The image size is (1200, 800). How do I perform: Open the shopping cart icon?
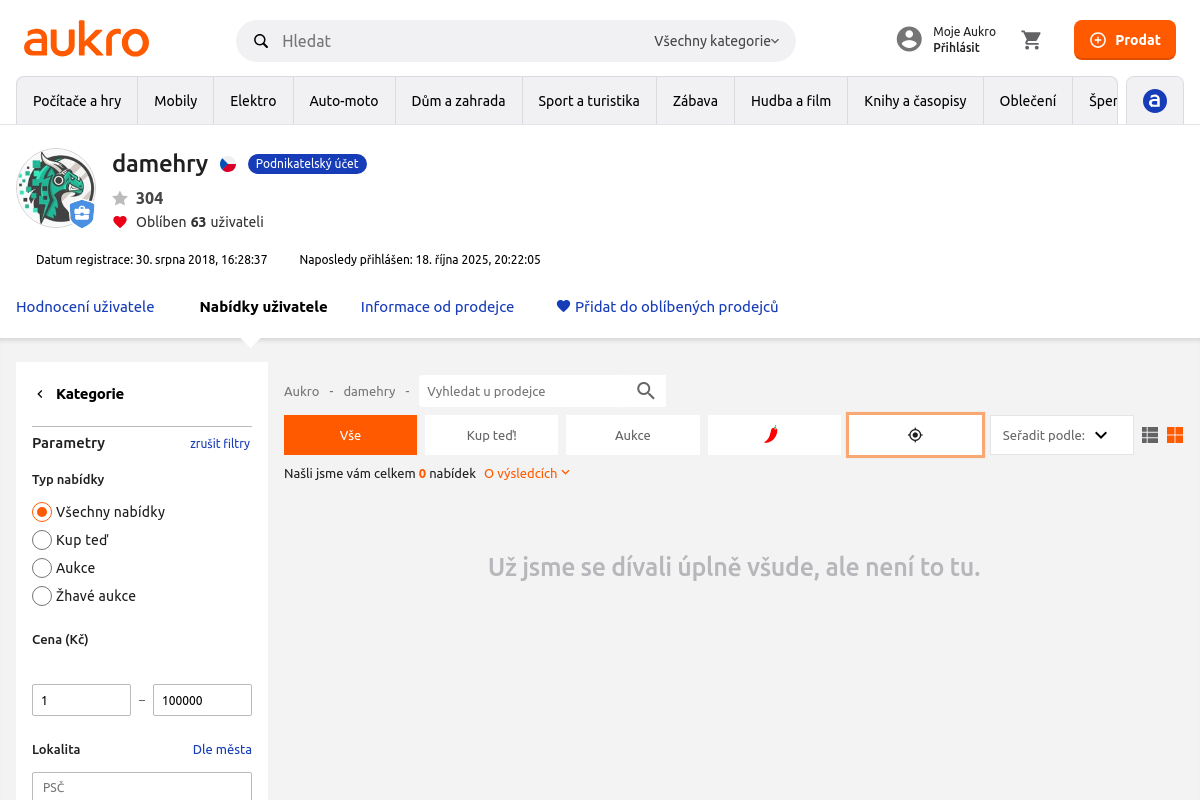pos(1031,40)
